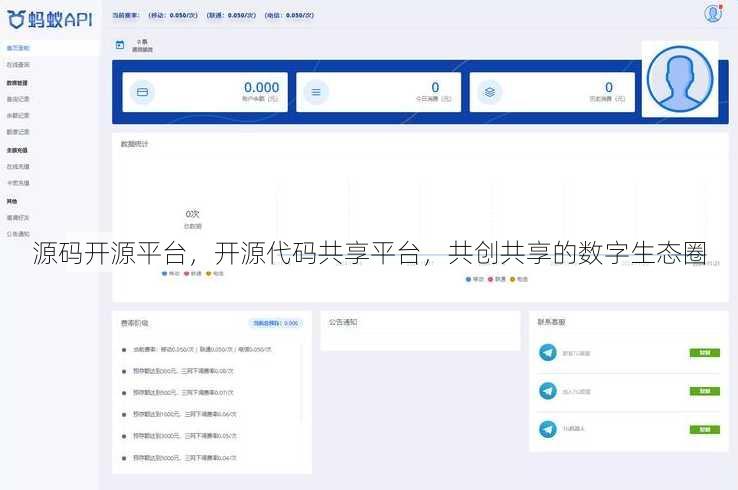Click the Telegram icon in the top contact row
This screenshot has width=738, height=490.
tap(547, 353)
